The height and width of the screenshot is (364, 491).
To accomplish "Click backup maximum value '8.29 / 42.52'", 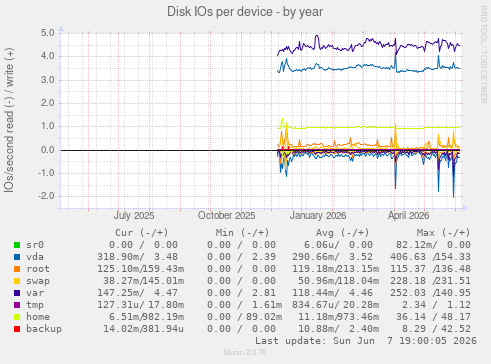I will pos(436,329).
